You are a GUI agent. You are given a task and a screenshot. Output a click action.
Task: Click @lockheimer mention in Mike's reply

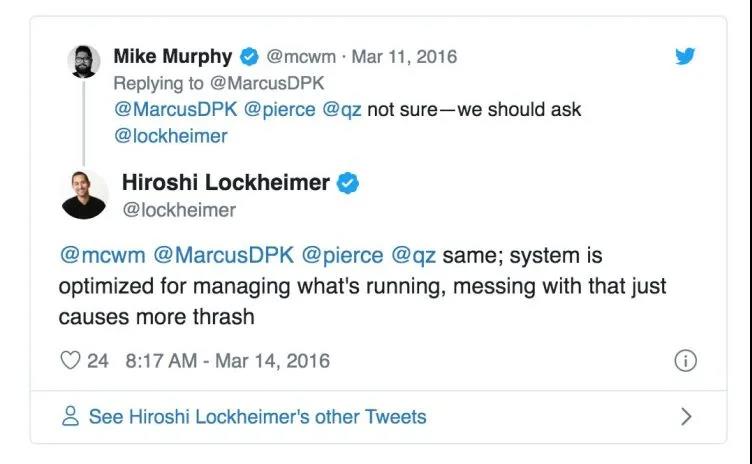171,136
